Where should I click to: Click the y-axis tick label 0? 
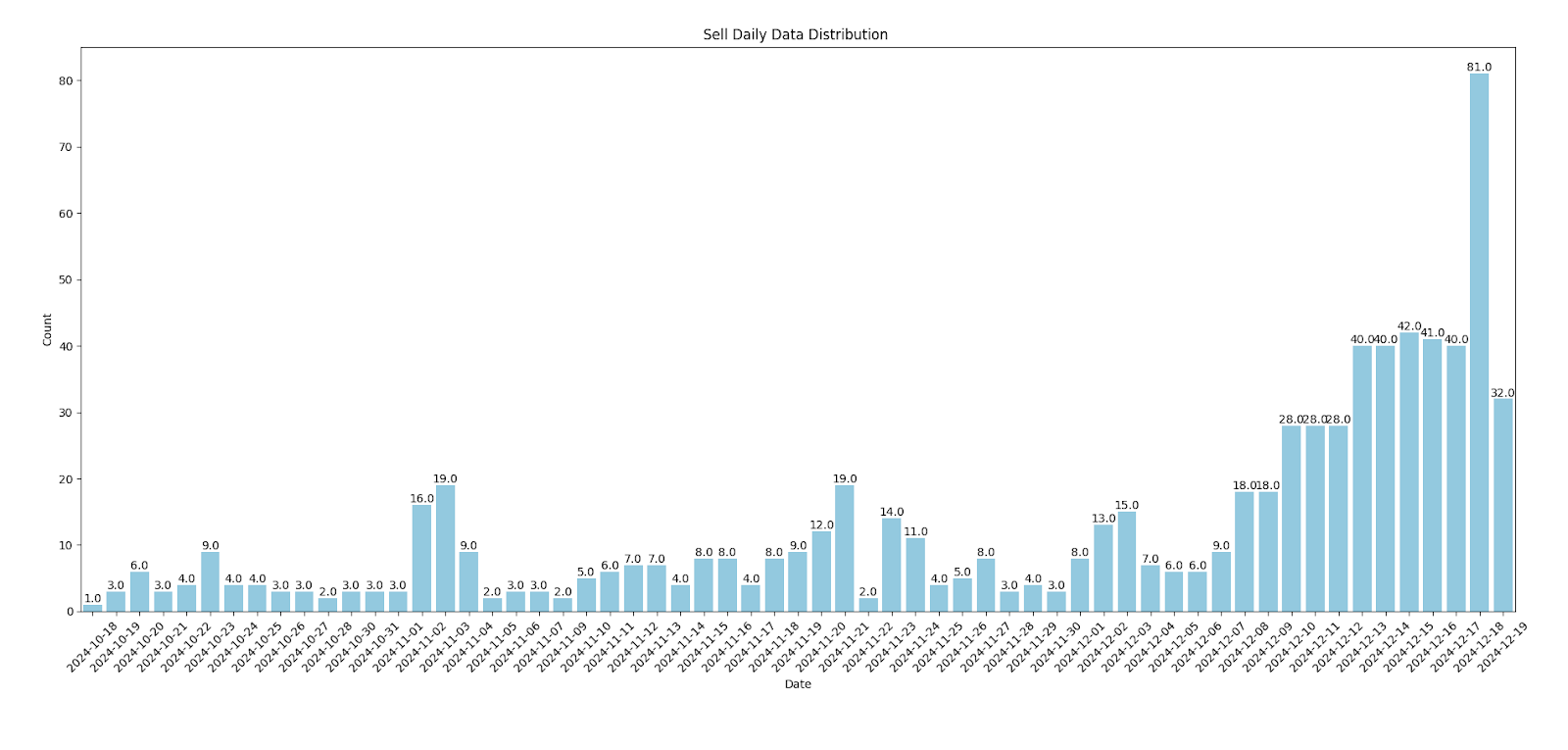(x=70, y=612)
